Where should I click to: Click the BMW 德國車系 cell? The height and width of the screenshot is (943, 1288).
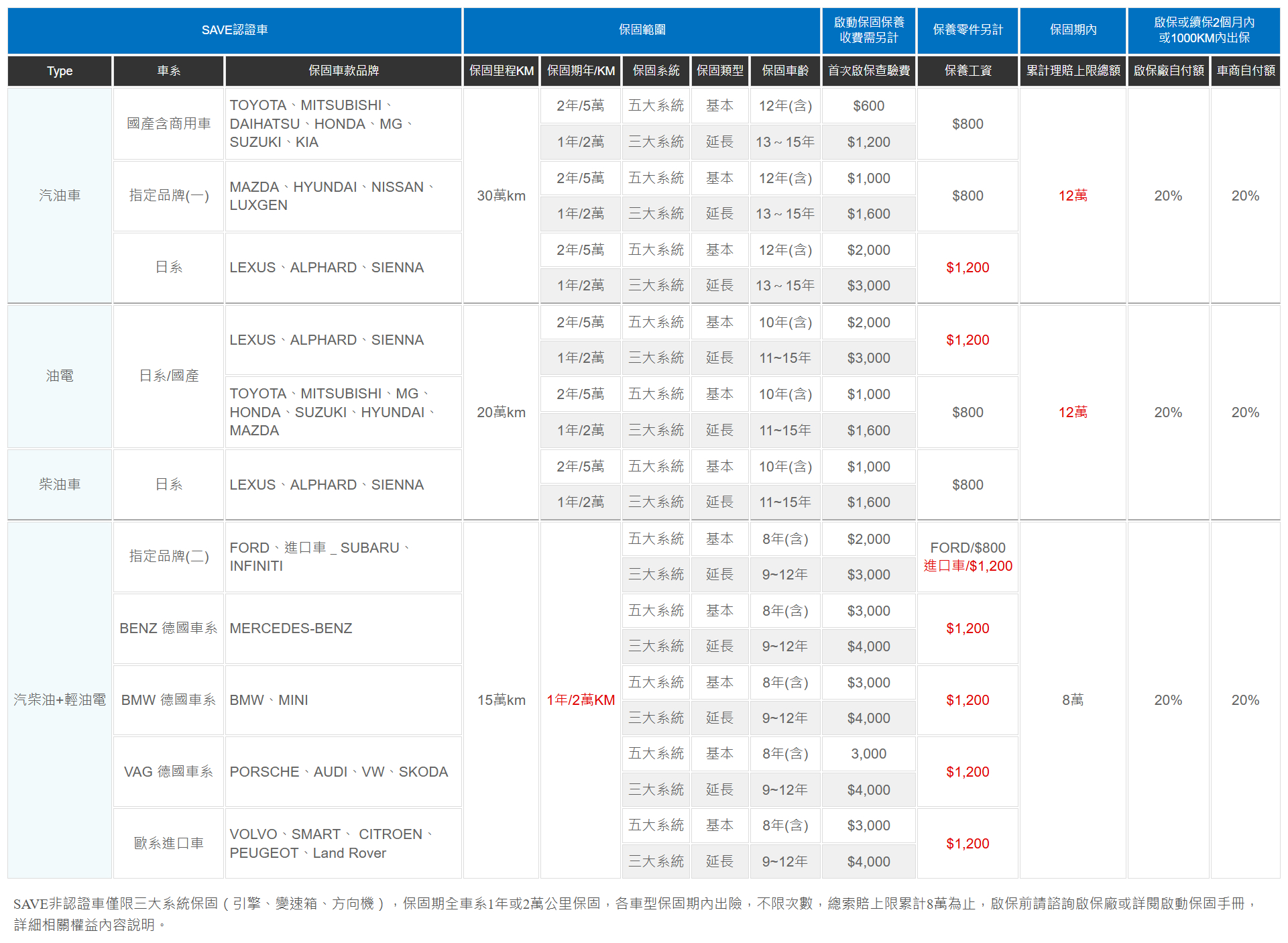[x=168, y=700]
